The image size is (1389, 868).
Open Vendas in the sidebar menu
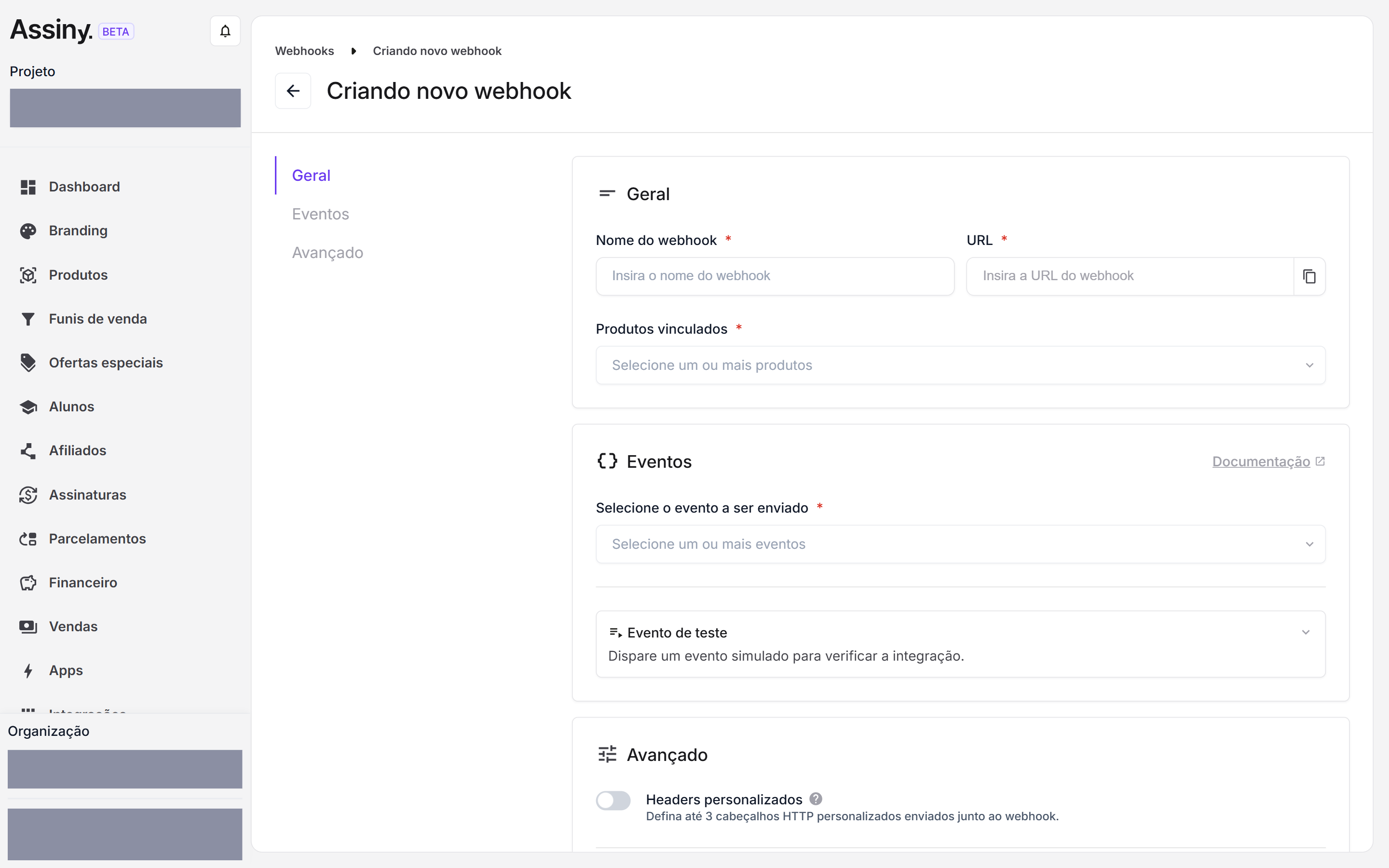73,627
